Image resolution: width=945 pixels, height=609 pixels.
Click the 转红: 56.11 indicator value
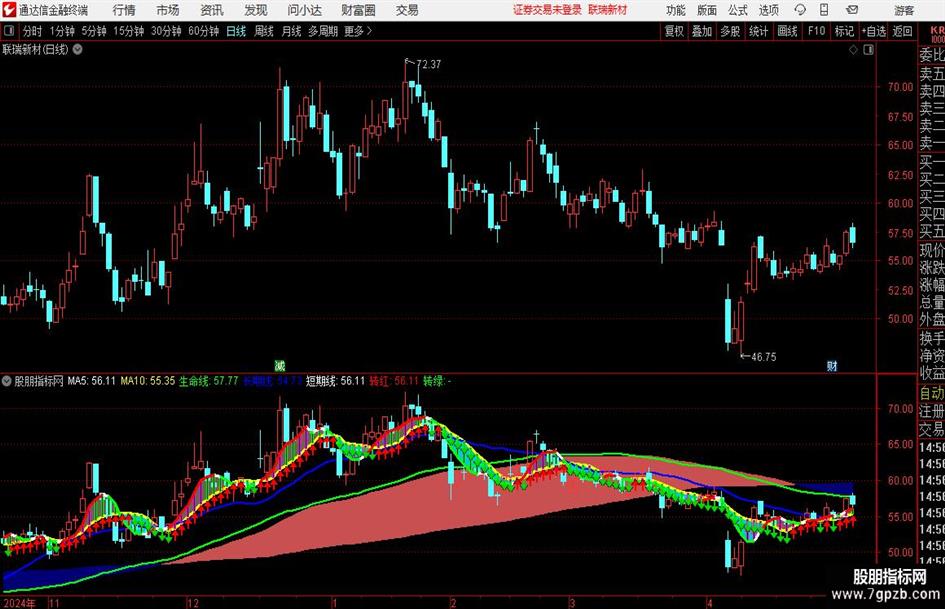(x=394, y=381)
